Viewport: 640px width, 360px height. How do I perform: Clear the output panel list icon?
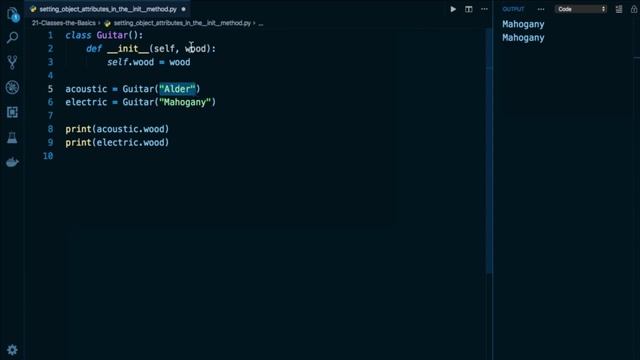pyautogui.click(x=619, y=9)
